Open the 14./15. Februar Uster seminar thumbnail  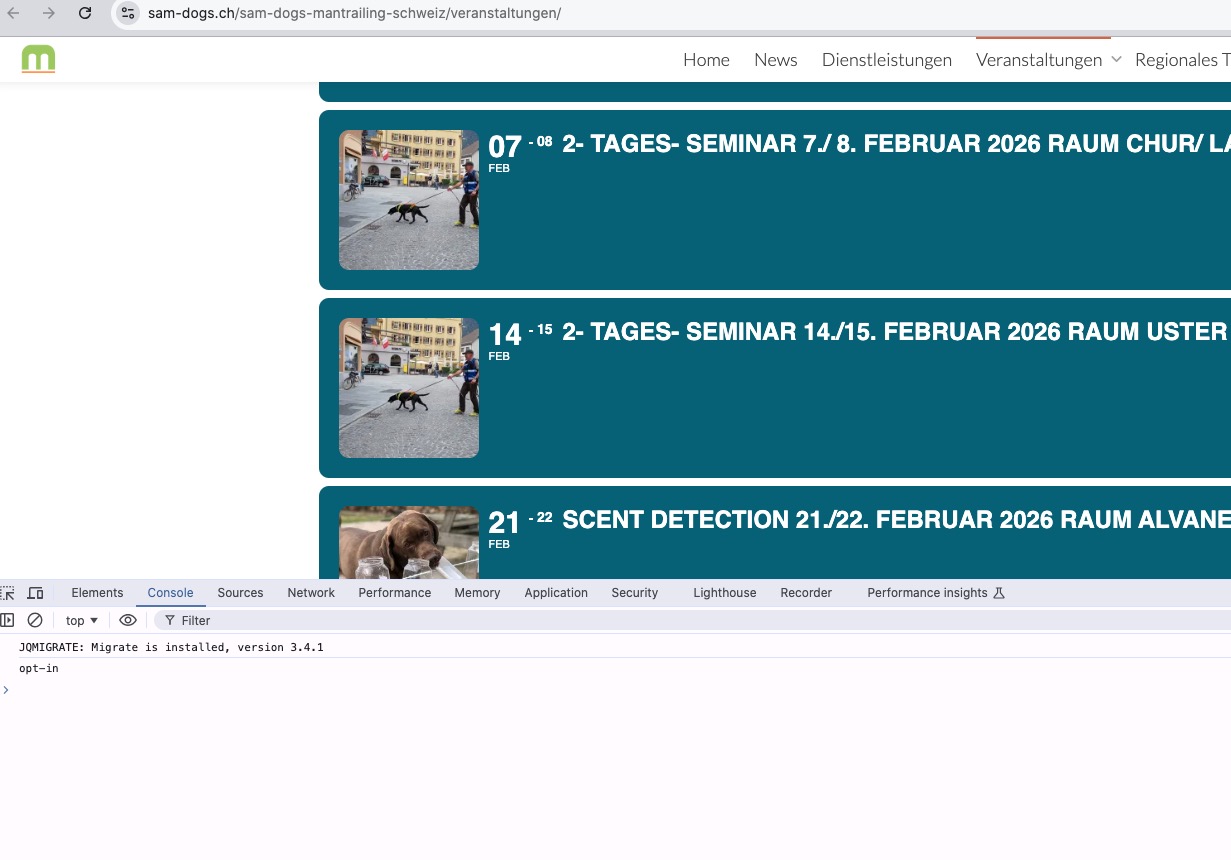(408, 388)
